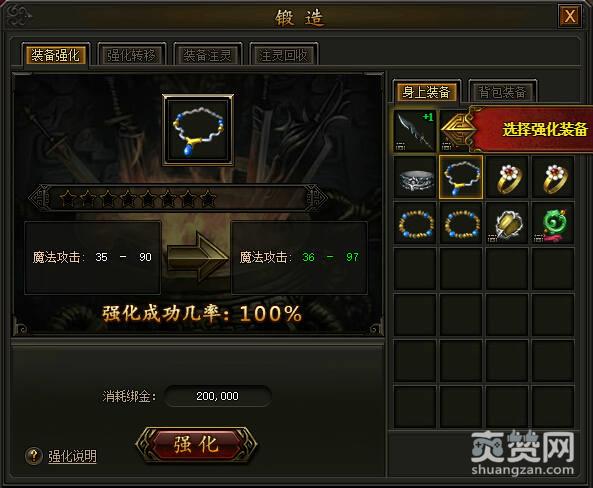
Task: Select the 装备强化 tab
Action: [x=56, y=55]
